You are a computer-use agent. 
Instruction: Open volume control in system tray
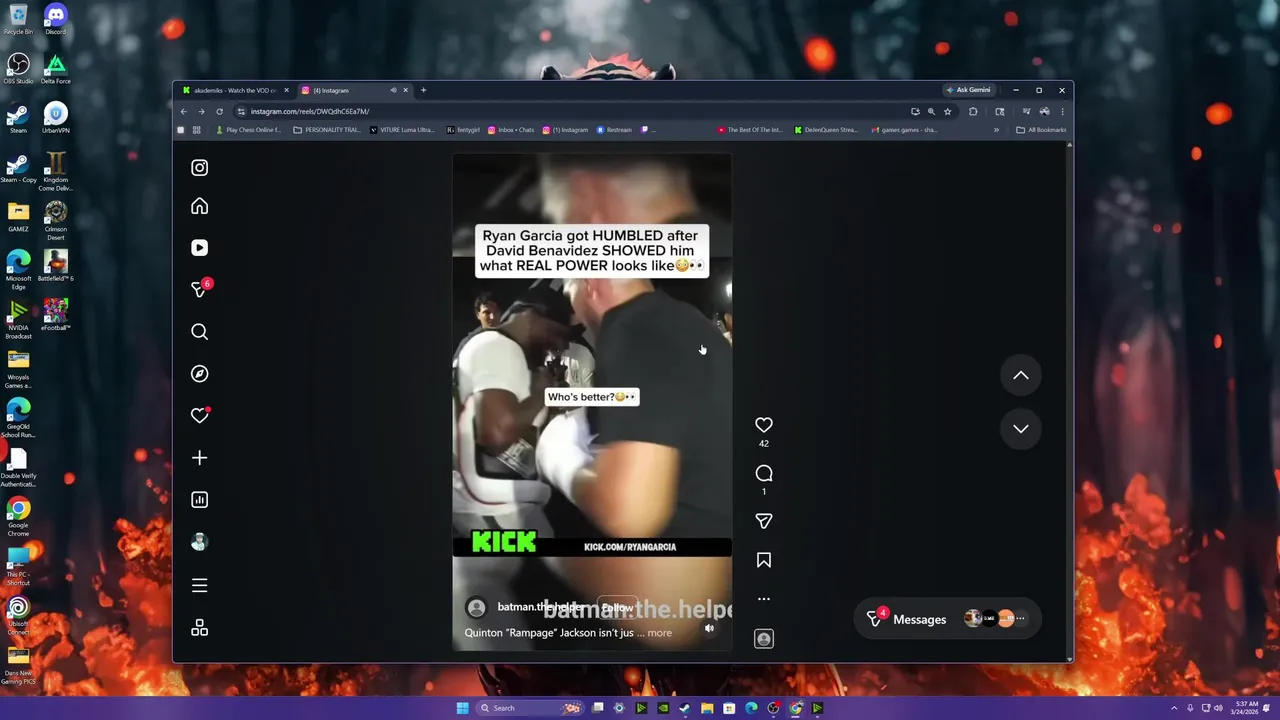click(1217, 708)
